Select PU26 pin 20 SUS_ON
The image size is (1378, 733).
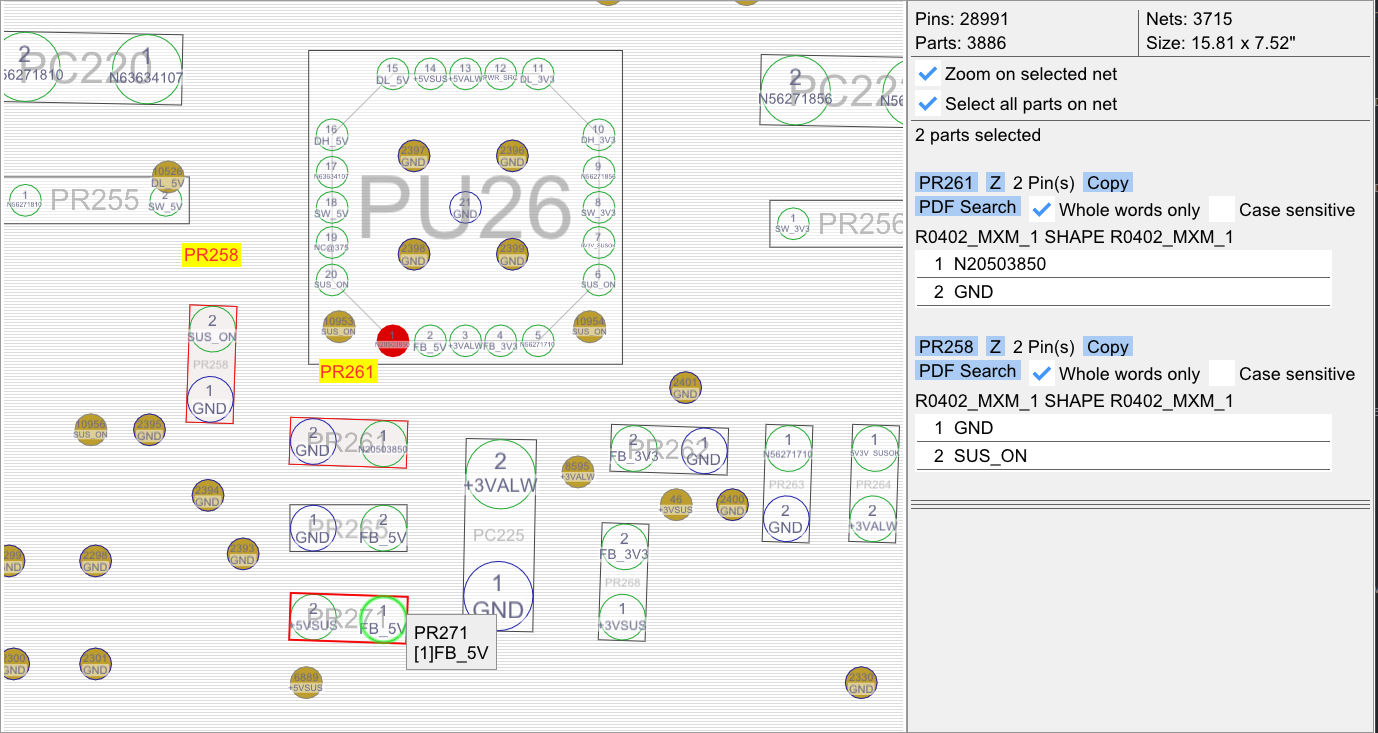click(331, 279)
